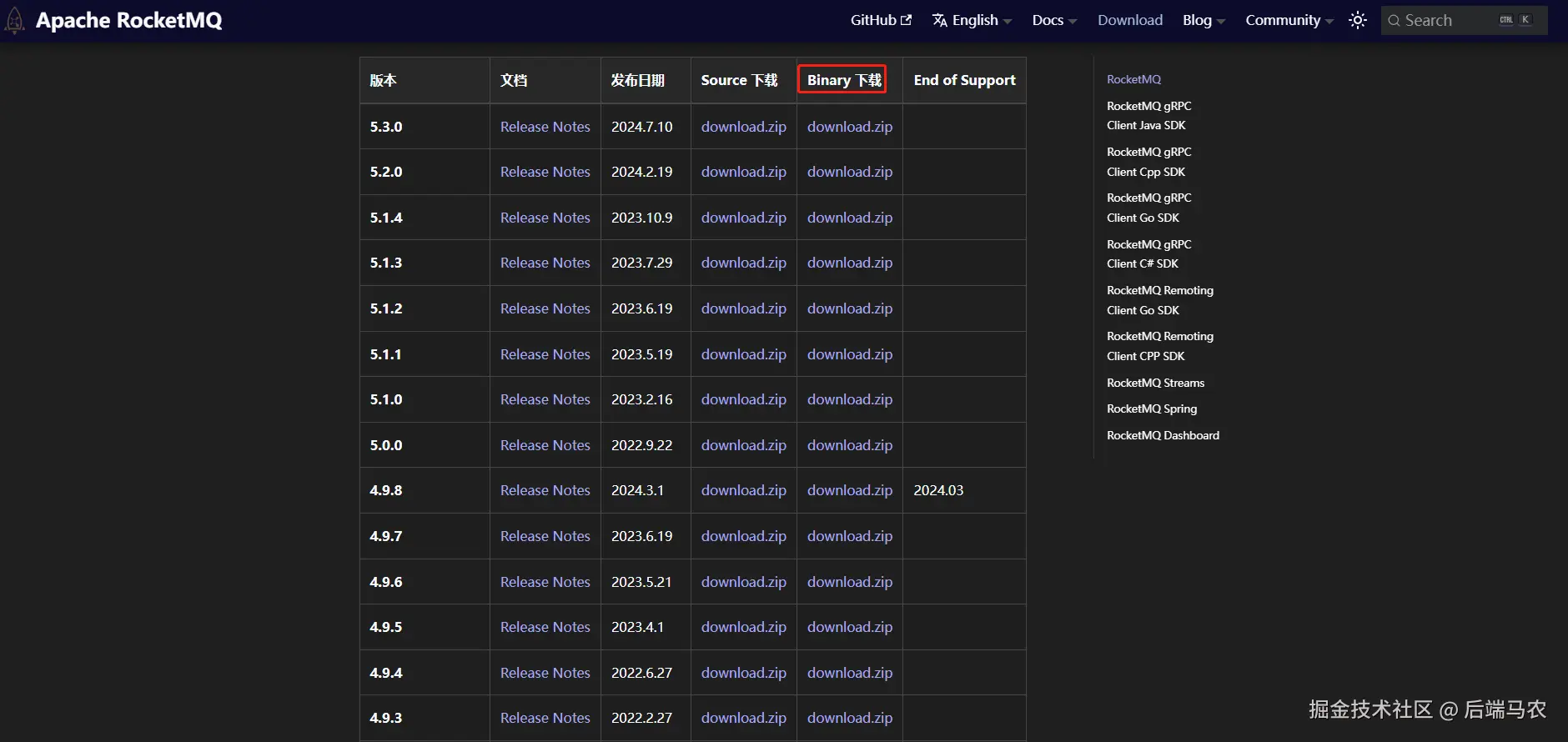Viewport: 1568px width, 742px height.
Task: Click the search magnifier icon
Action: point(1394,21)
